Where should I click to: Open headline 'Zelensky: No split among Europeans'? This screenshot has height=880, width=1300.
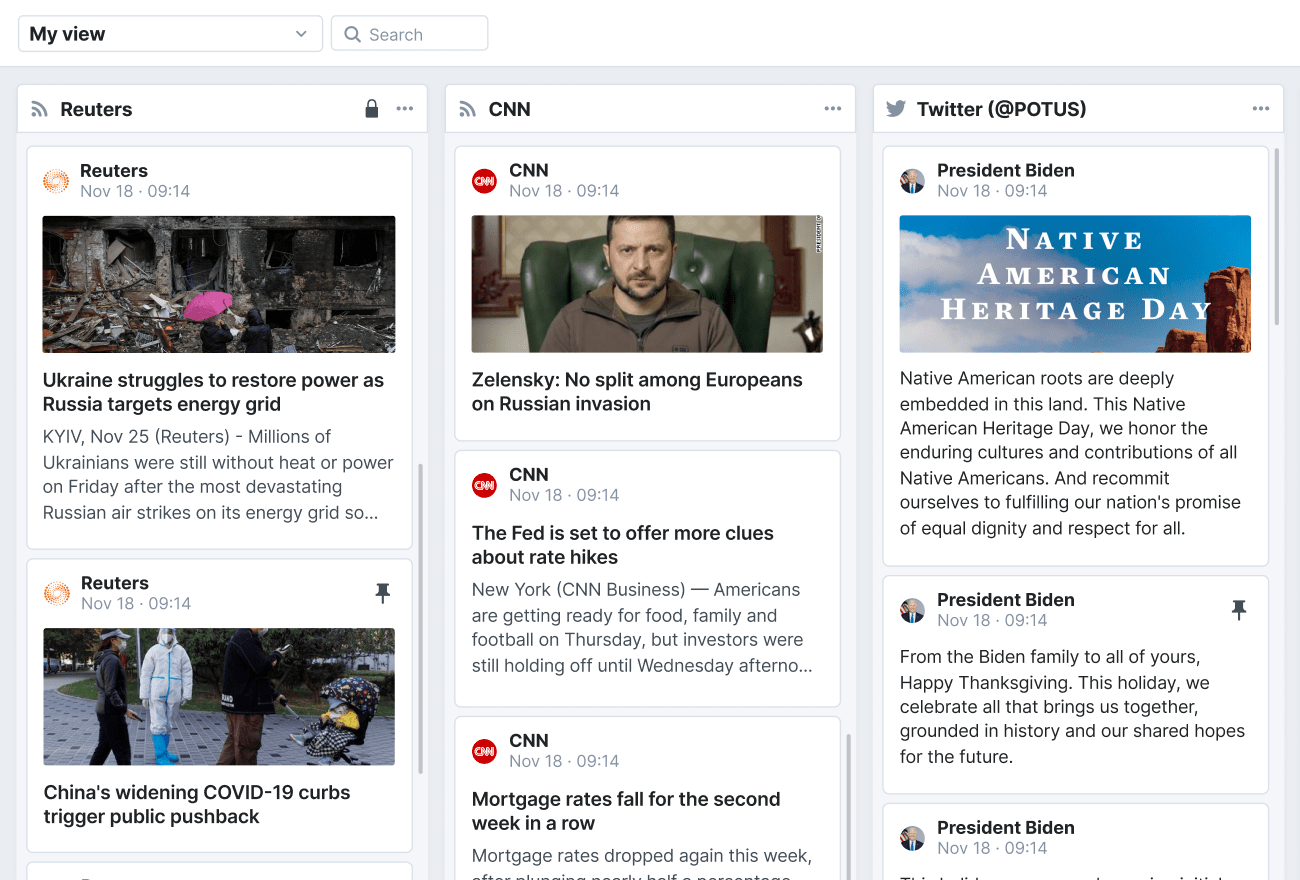(x=637, y=392)
